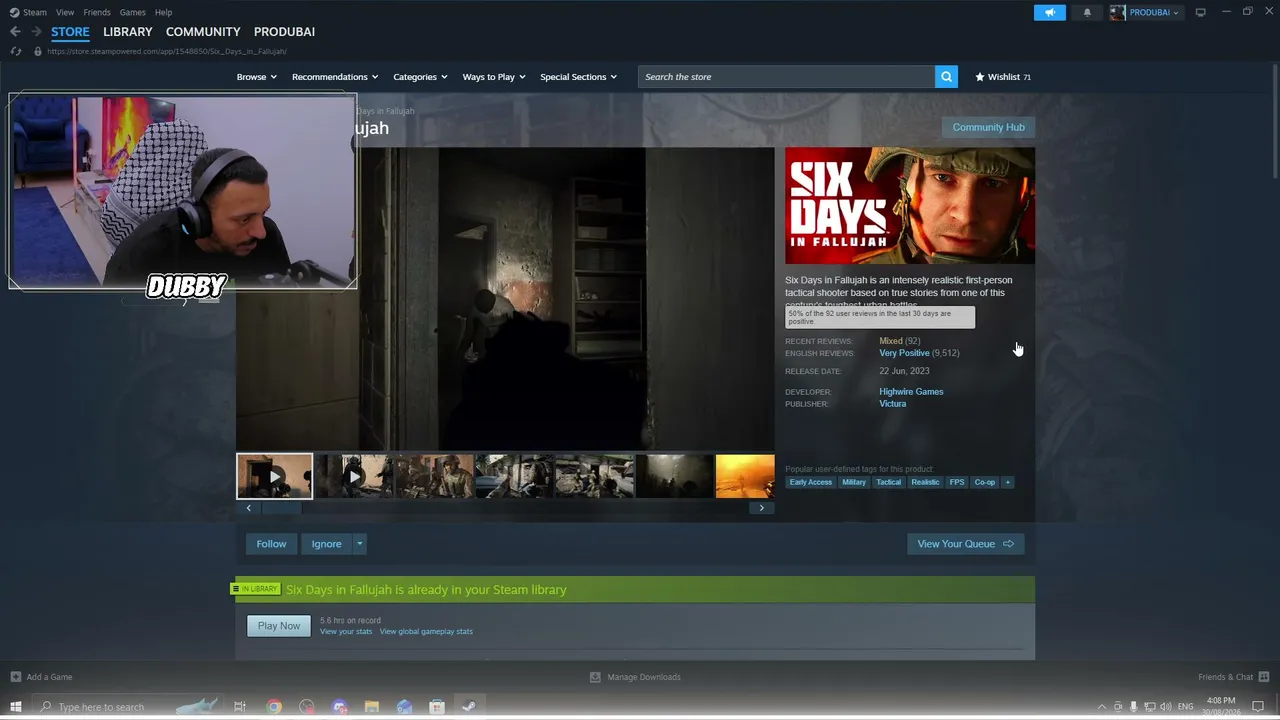This screenshot has height=720, width=1280.
Task: Open the Steam menu
Action: 35,12
